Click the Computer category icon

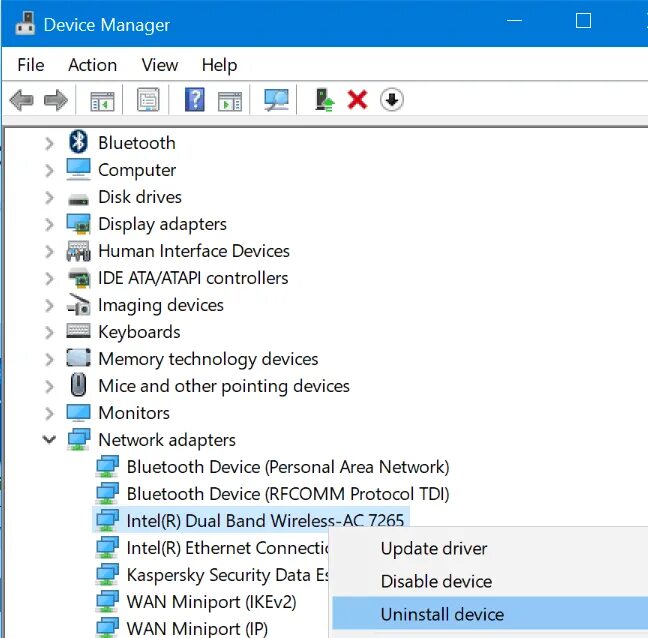(78, 169)
